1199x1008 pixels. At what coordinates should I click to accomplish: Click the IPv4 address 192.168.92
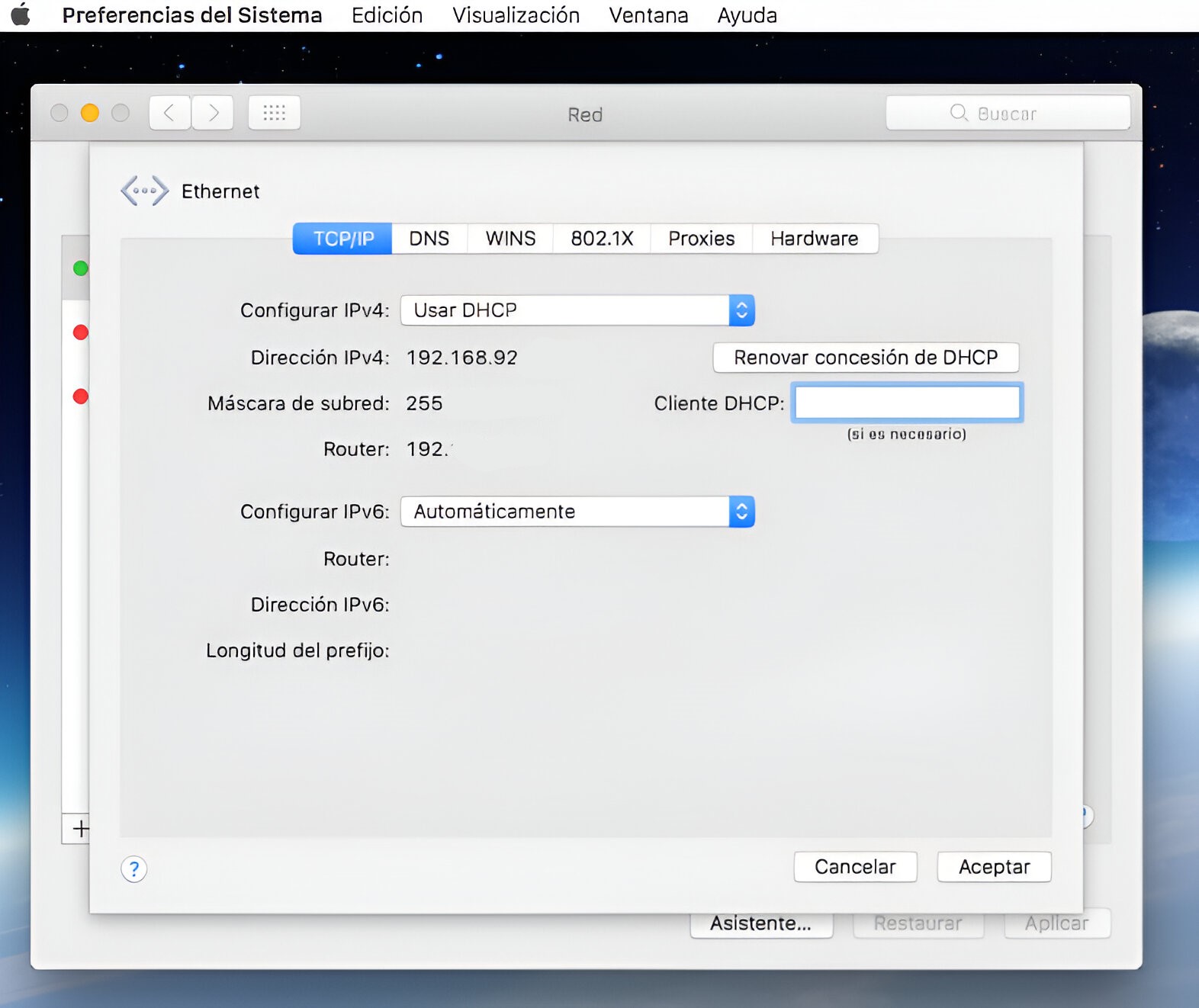[x=461, y=358]
